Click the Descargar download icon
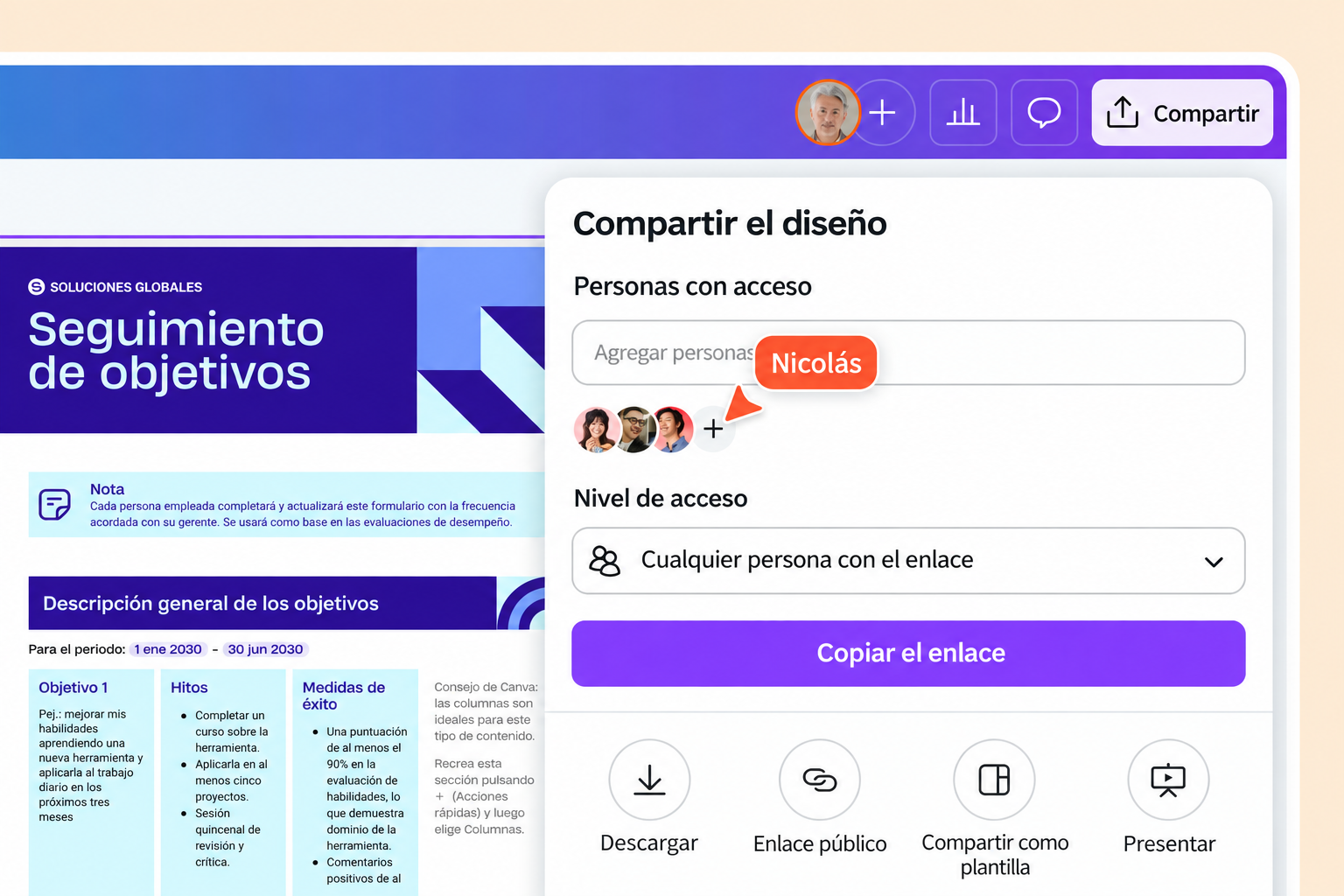 649,780
